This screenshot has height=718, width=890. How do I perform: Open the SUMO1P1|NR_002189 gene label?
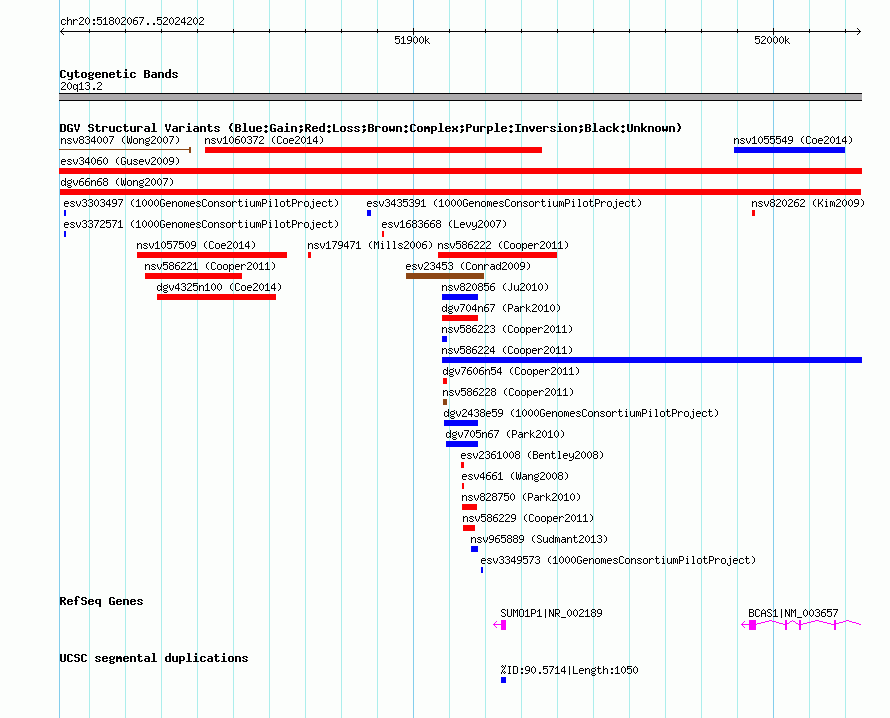[x=551, y=613]
